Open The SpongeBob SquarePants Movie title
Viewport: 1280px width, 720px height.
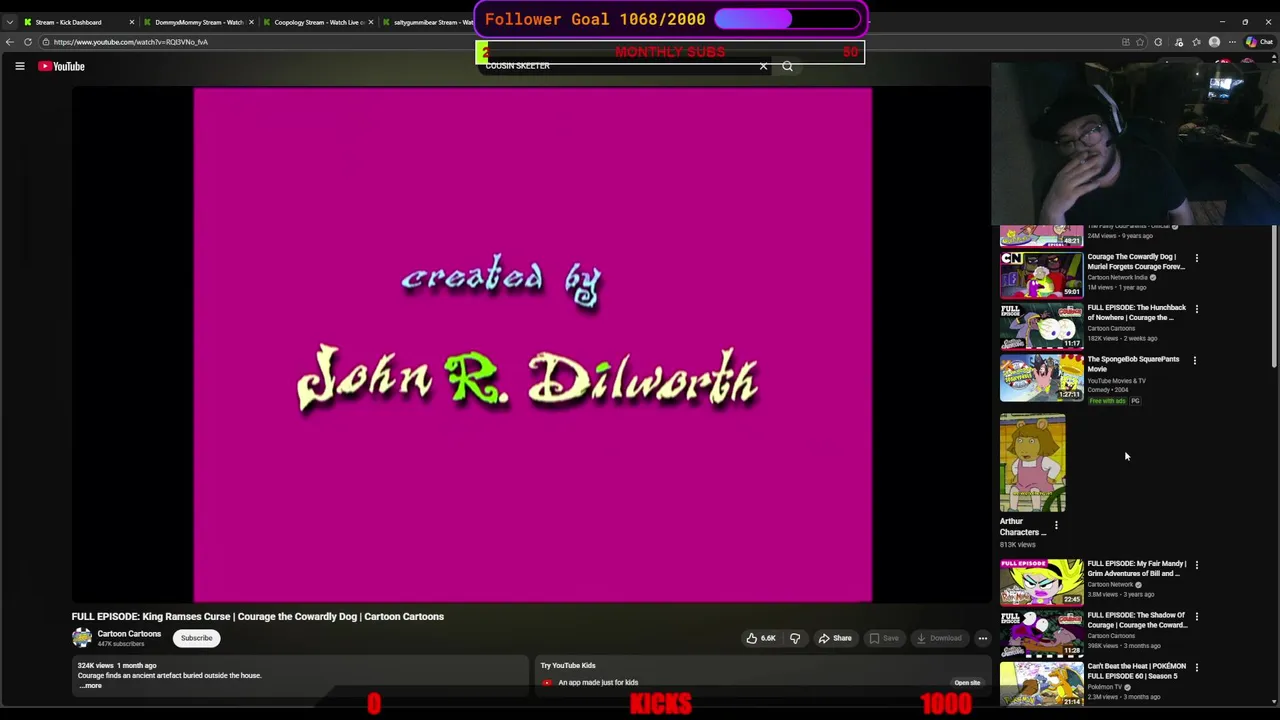point(1133,364)
